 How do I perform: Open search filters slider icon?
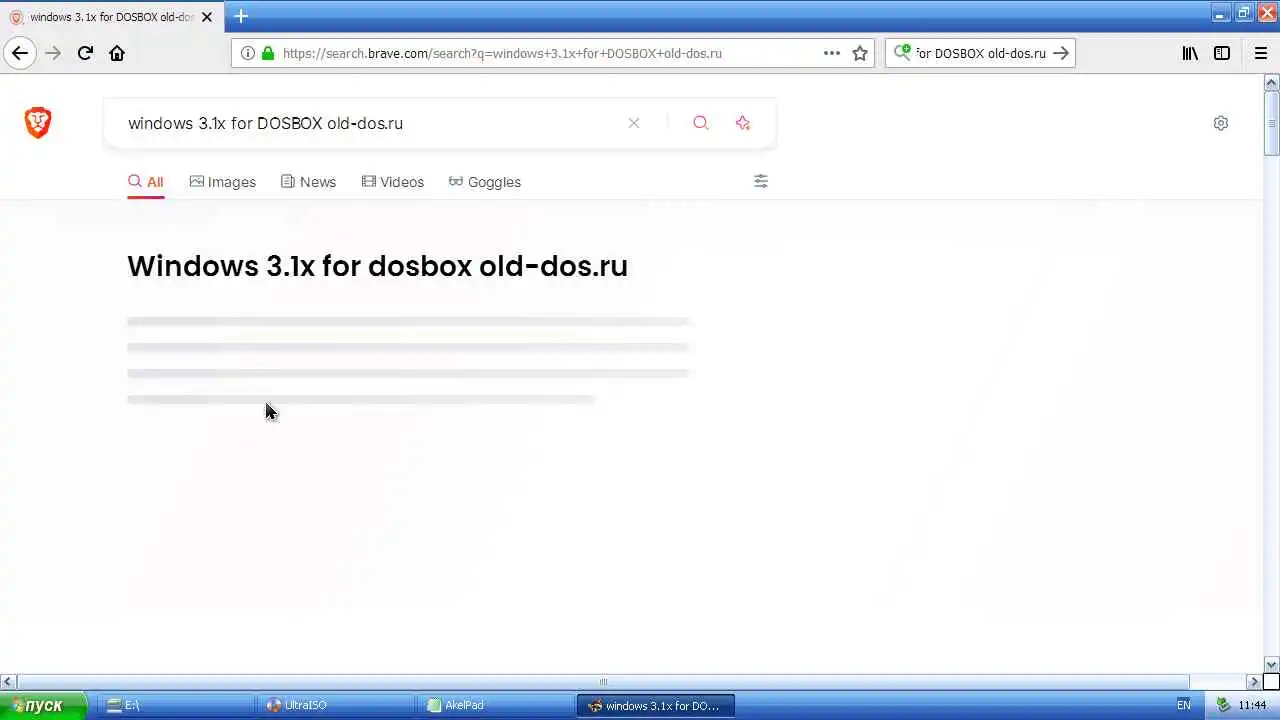[761, 181]
